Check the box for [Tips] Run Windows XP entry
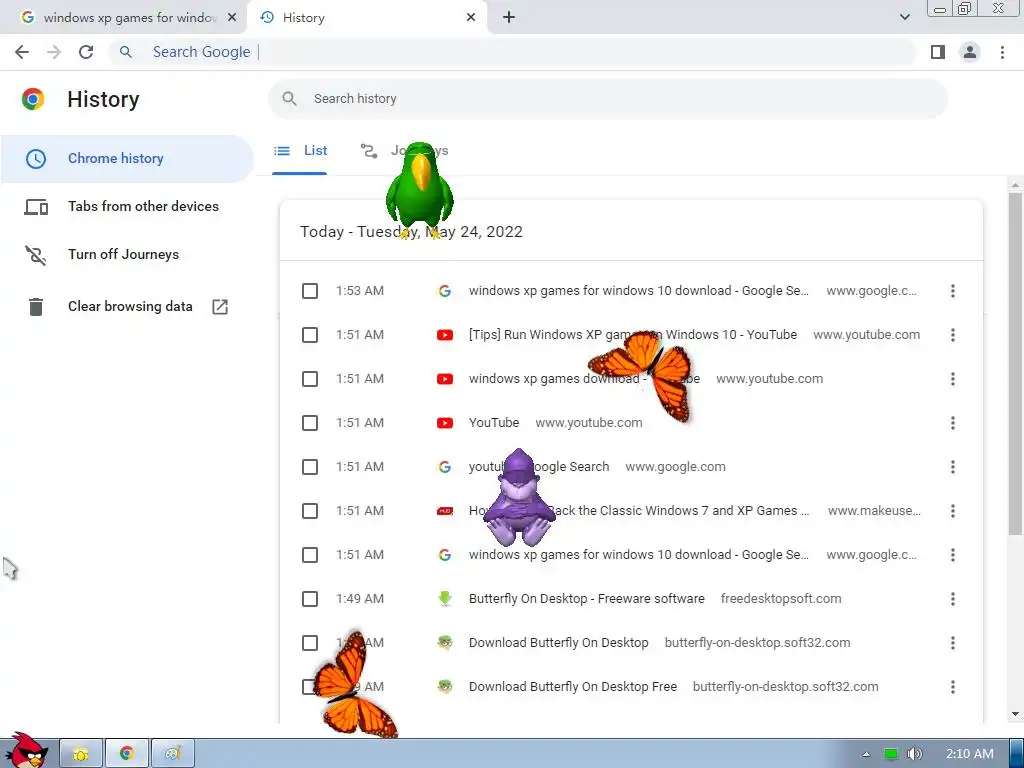The height and width of the screenshot is (768, 1024). coord(310,335)
